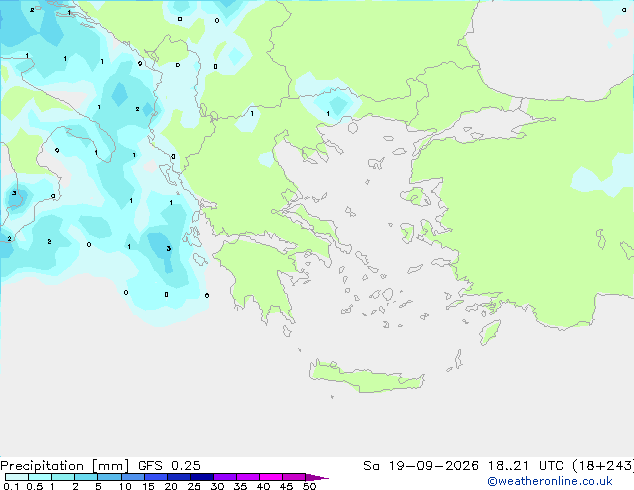Image resolution: width=634 pixels, height=490 pixels.
Task: Click the 5 mm legend color box
Action: click(x=109, y=477)
